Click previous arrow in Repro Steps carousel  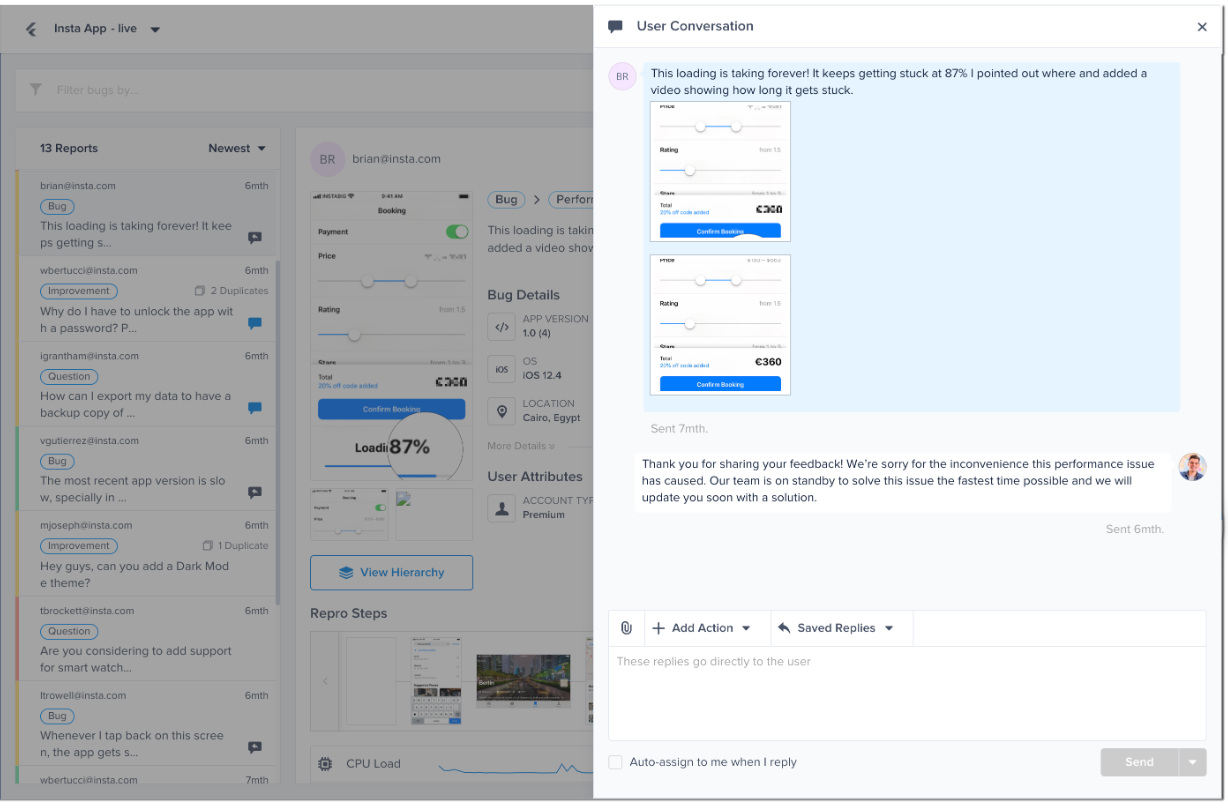tap(325, 682)
